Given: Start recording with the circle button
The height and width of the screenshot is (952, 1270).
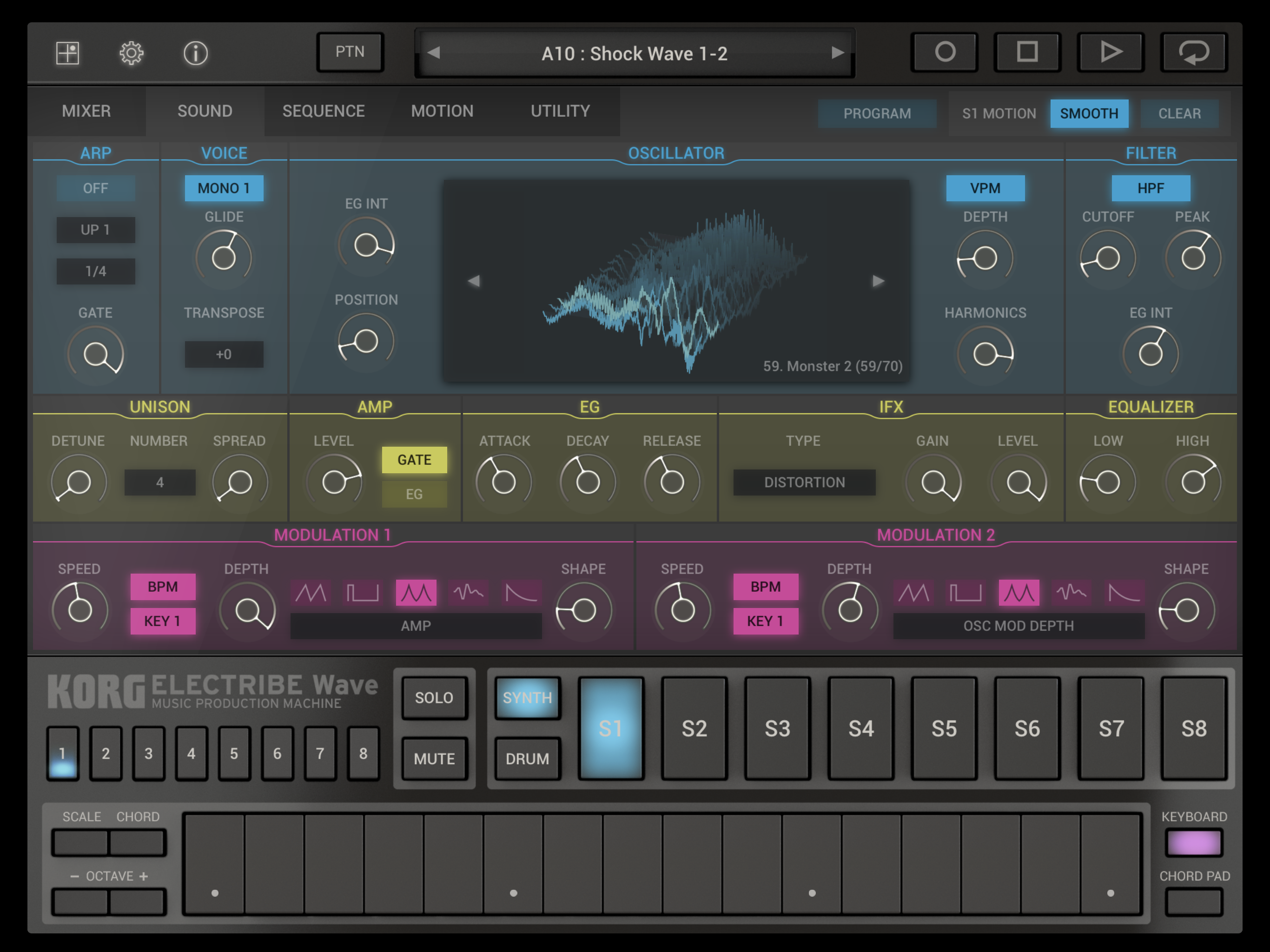Looking at the screenshot, I should coord(945,52).
